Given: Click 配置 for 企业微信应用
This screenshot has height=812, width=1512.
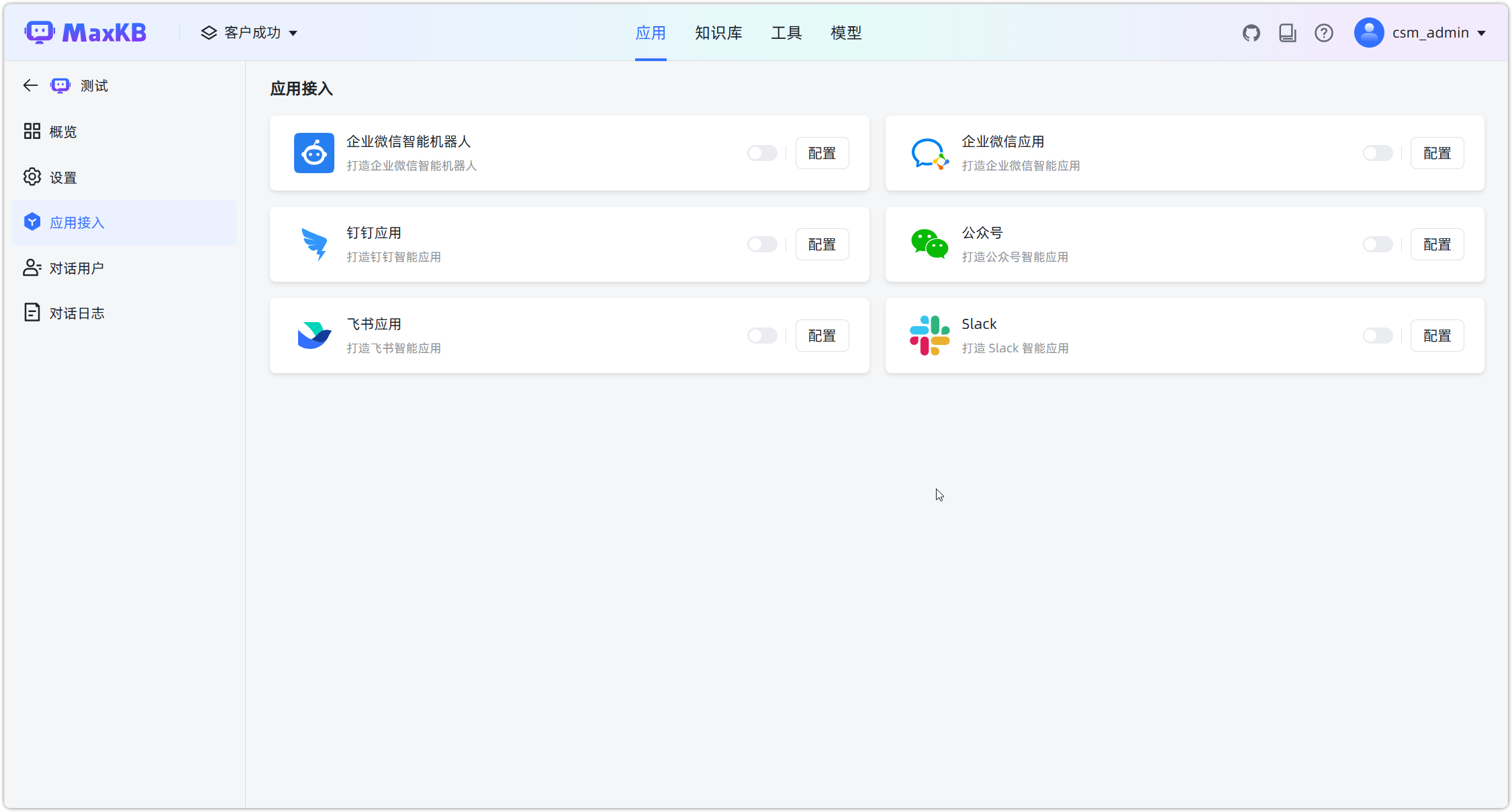Looking at the screenshot, I should click(x=1437, y=153).
